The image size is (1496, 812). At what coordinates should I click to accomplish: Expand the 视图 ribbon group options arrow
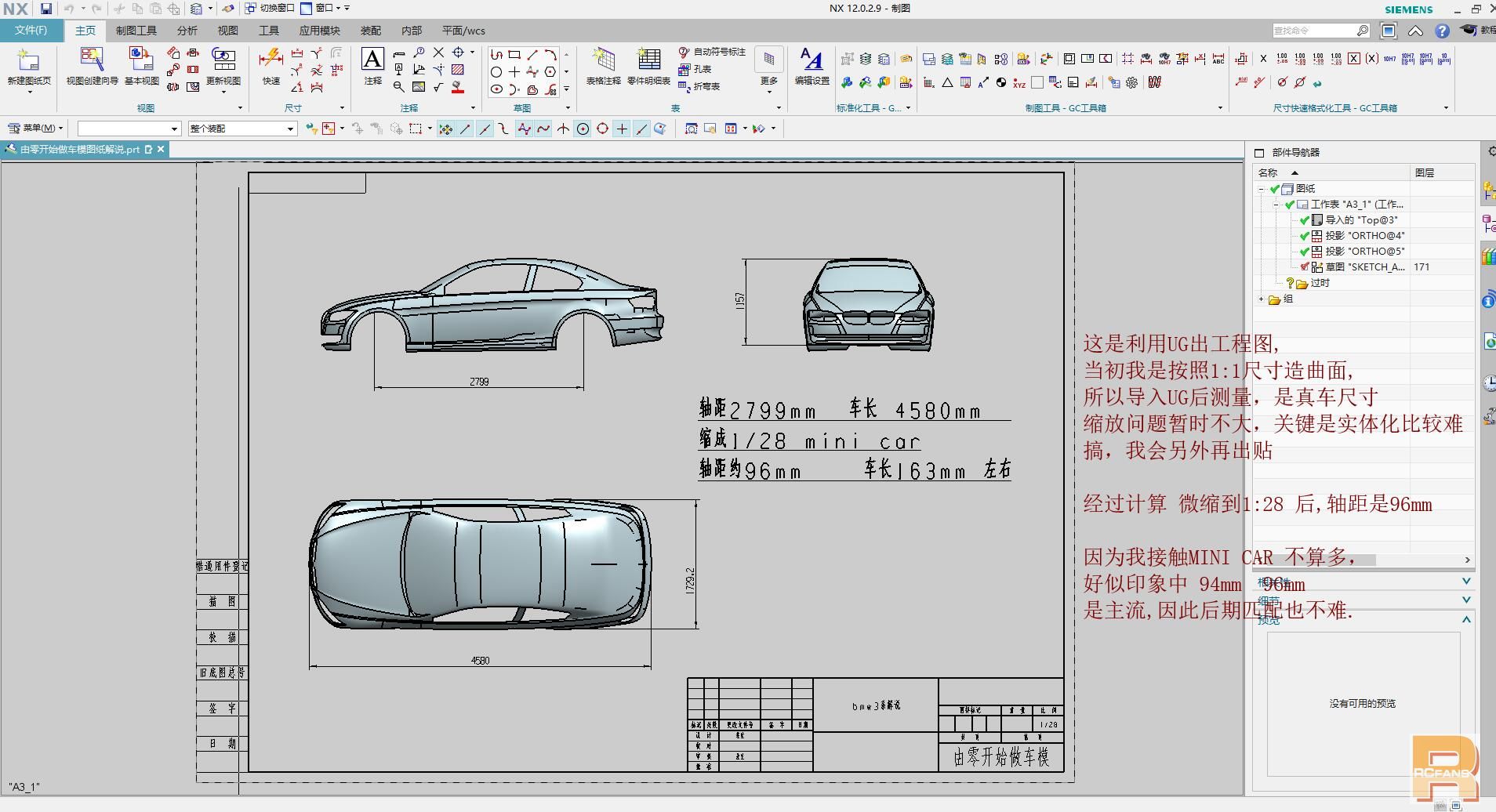tap(240, 108)
